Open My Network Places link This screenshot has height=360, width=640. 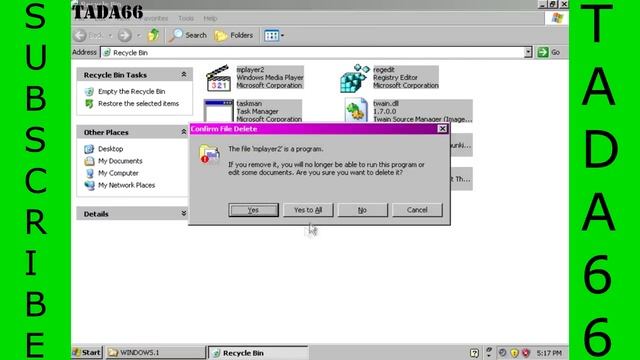[x=127, y=185]
